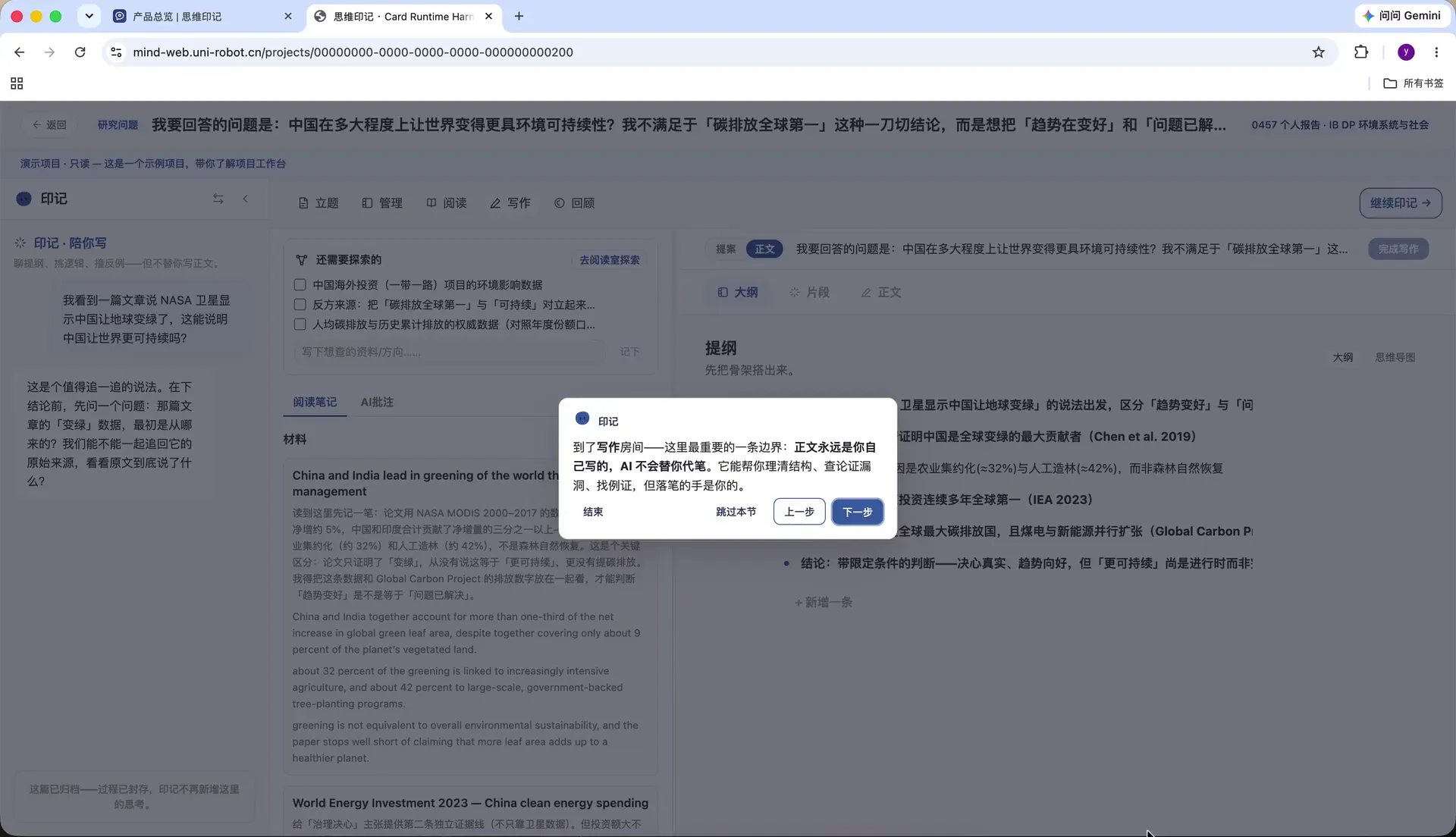Click the filter icon beside 还需要探索的
1456x837 pixels.
pos(301,260)
